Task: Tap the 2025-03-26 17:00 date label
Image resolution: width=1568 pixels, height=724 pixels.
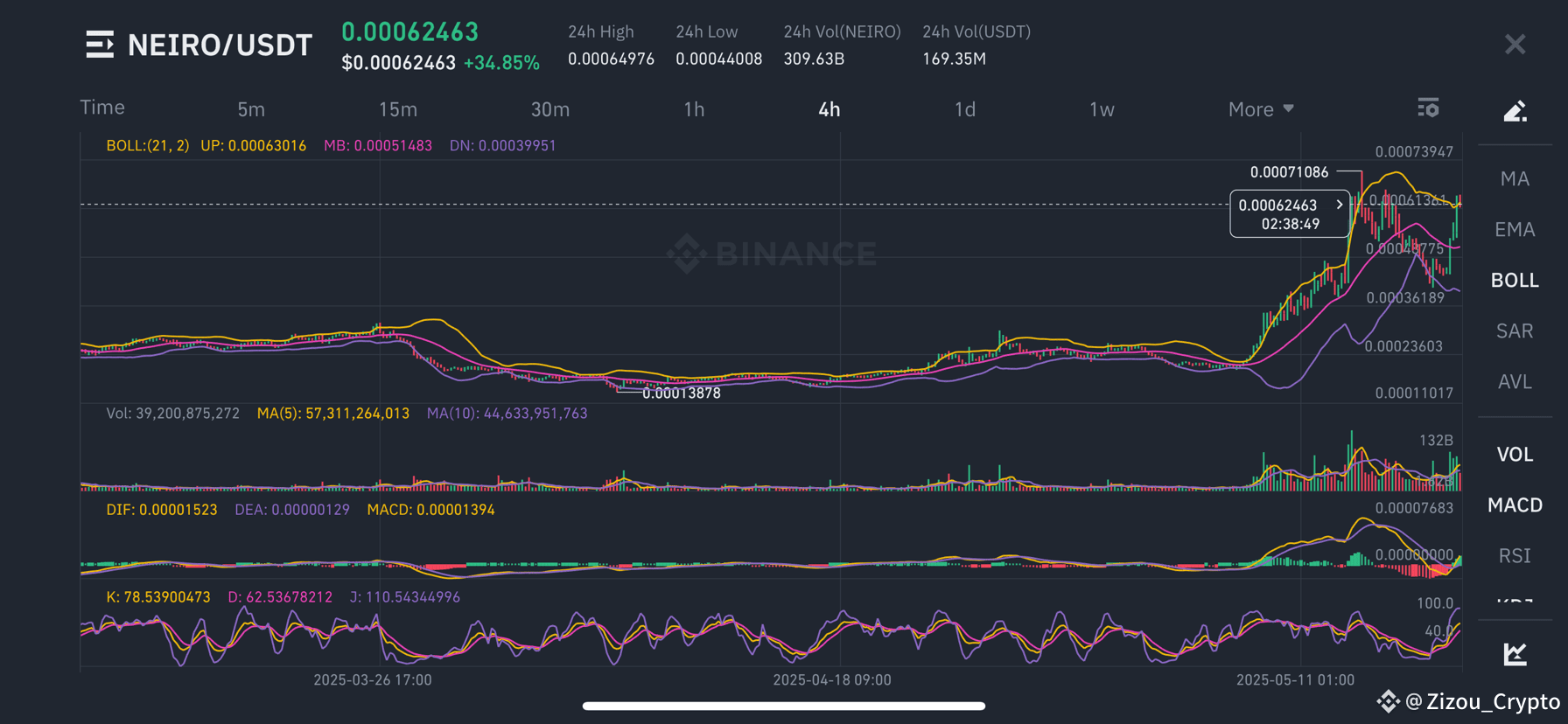Action: pos(373,679)
